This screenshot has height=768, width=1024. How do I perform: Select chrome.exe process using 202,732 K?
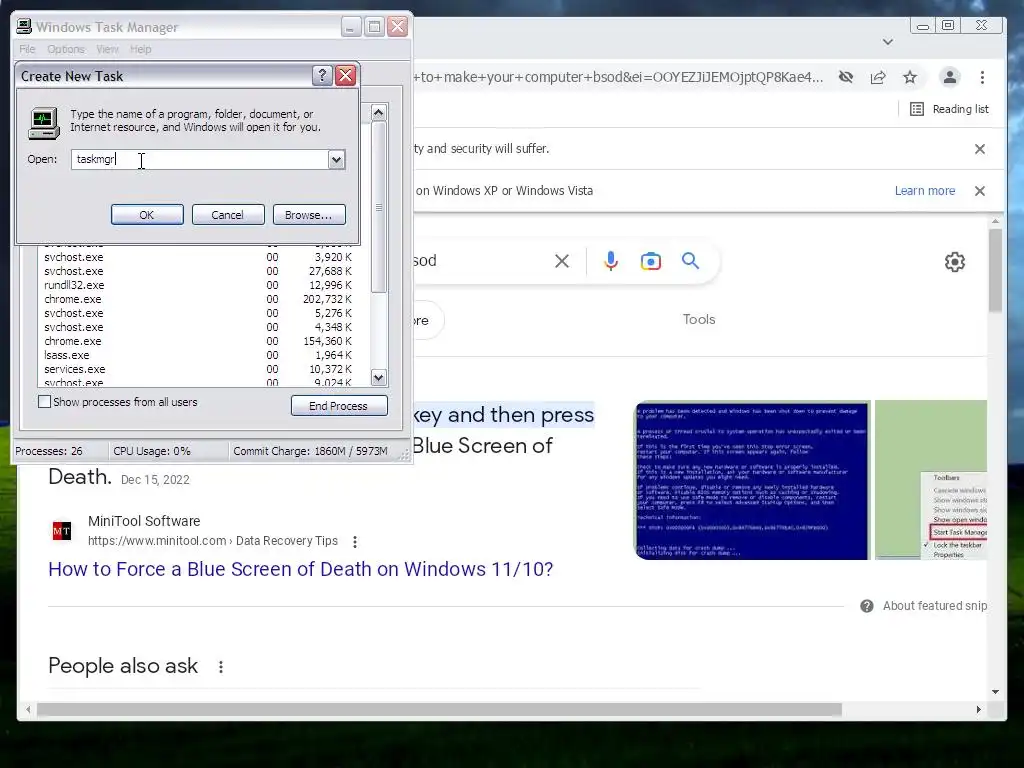tap(199, 299)
